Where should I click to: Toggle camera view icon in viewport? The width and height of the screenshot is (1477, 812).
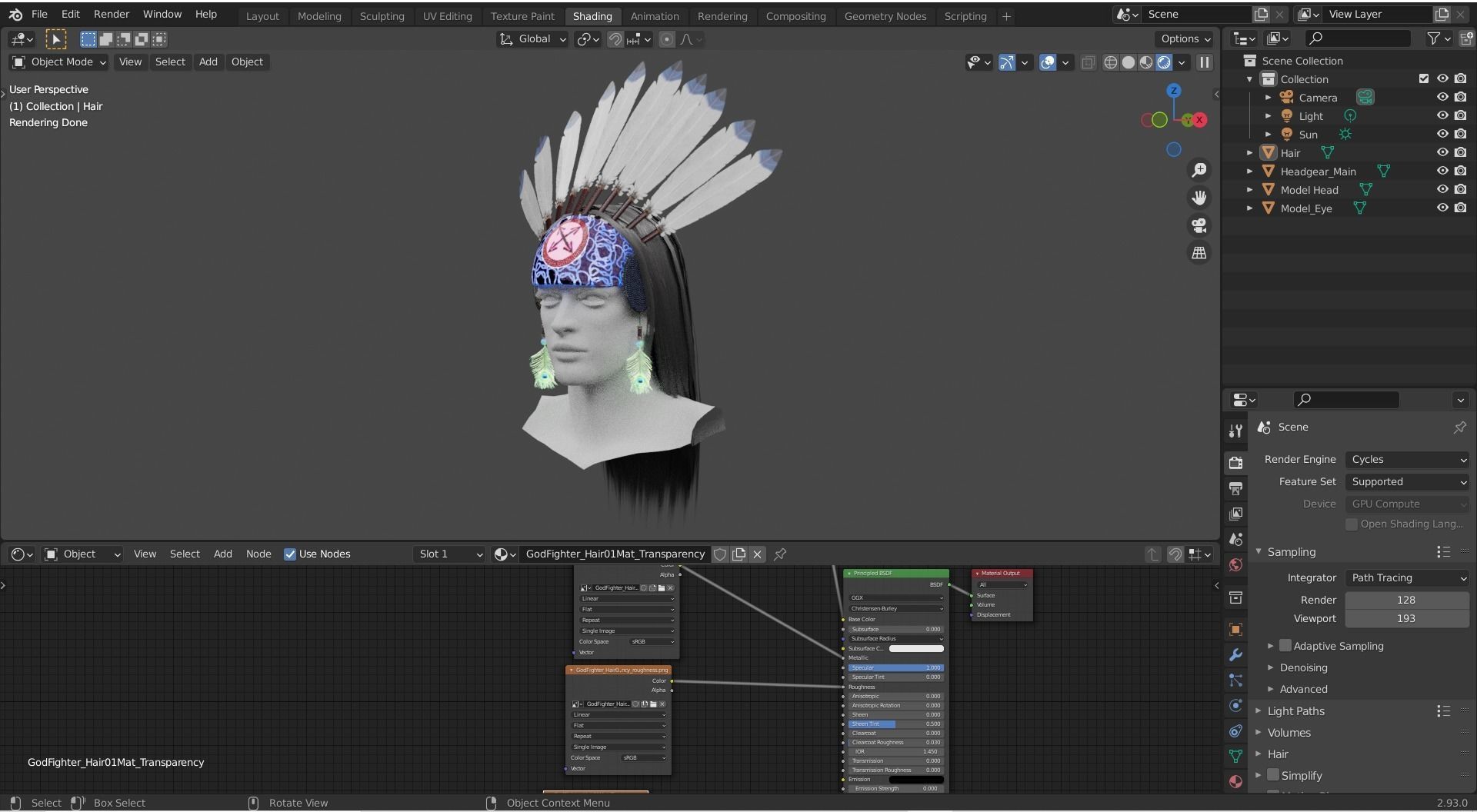[1199, 225]
